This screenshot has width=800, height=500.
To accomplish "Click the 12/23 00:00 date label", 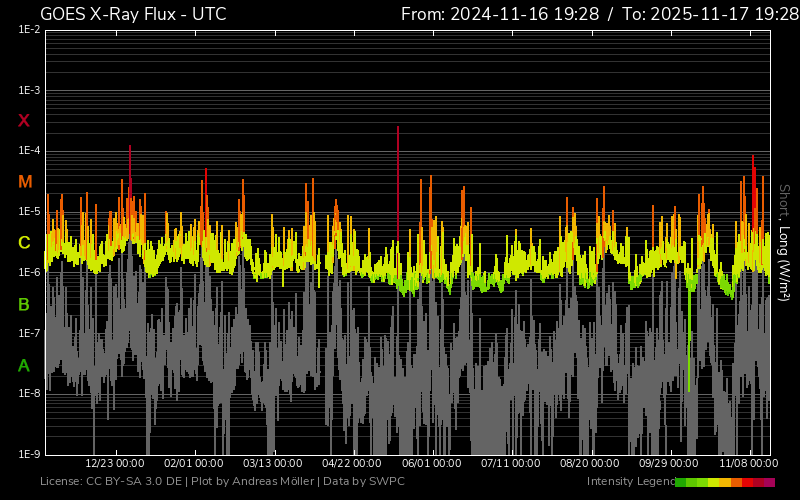I will tap(115, 464).
